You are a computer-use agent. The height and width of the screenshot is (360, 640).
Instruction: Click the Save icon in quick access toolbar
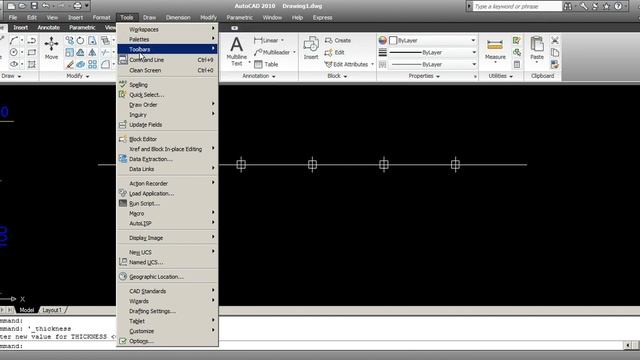pos(34,6)
